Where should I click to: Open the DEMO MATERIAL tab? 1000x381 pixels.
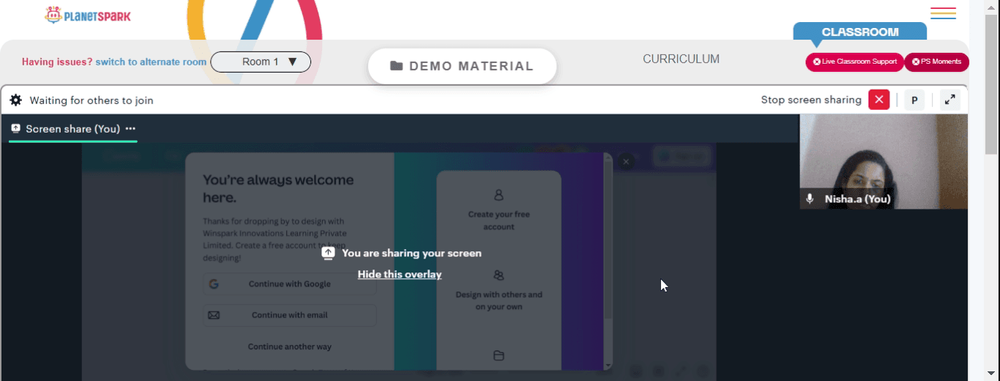(x=462, y=66)
